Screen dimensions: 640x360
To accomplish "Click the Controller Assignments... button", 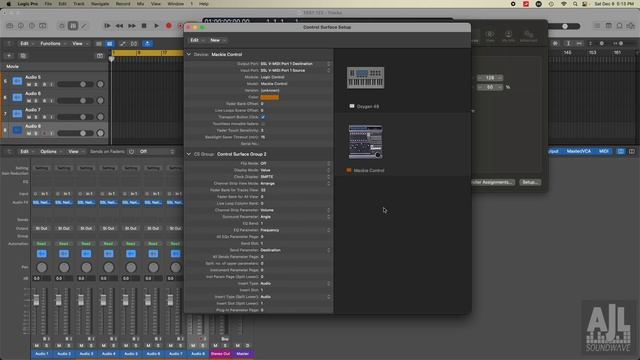I will 492,182.
